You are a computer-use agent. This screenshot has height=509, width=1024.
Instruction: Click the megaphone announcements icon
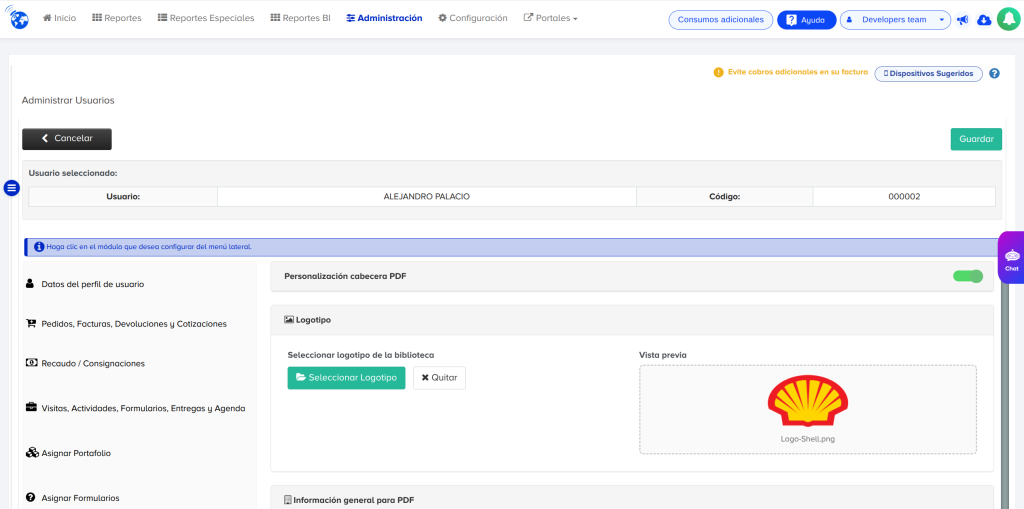(x=962, y=20)
